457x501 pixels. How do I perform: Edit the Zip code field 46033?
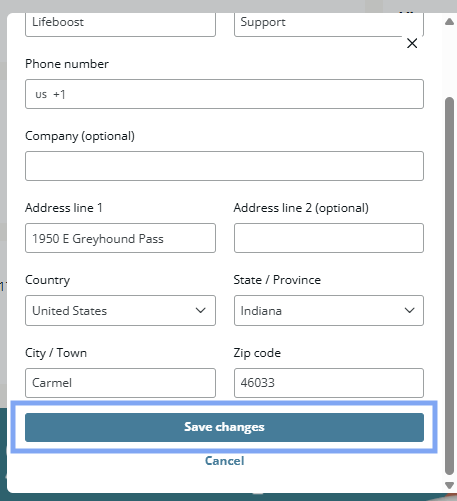pos(329,383)
